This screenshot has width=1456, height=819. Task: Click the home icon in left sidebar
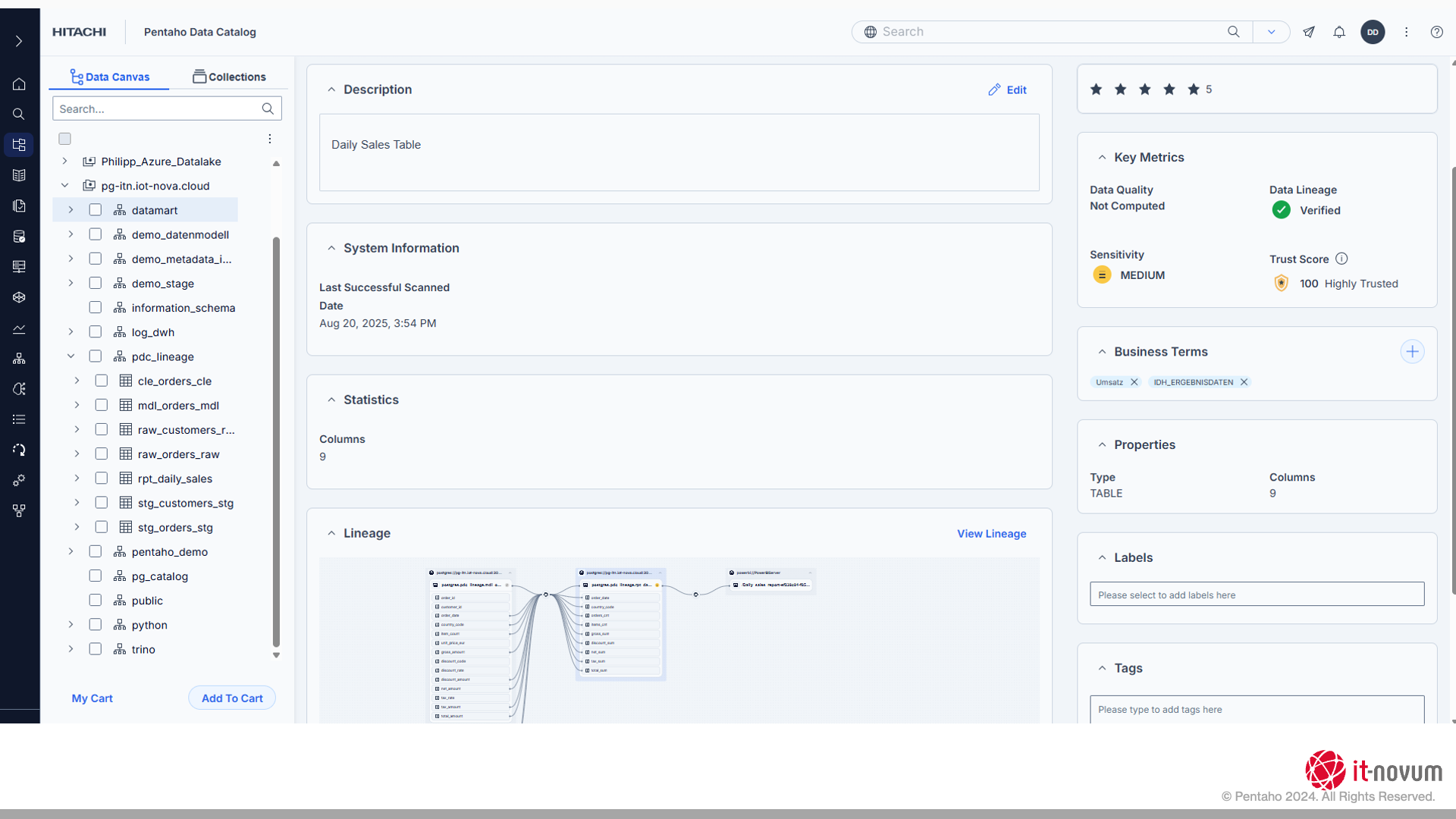(x=19, y=84)
